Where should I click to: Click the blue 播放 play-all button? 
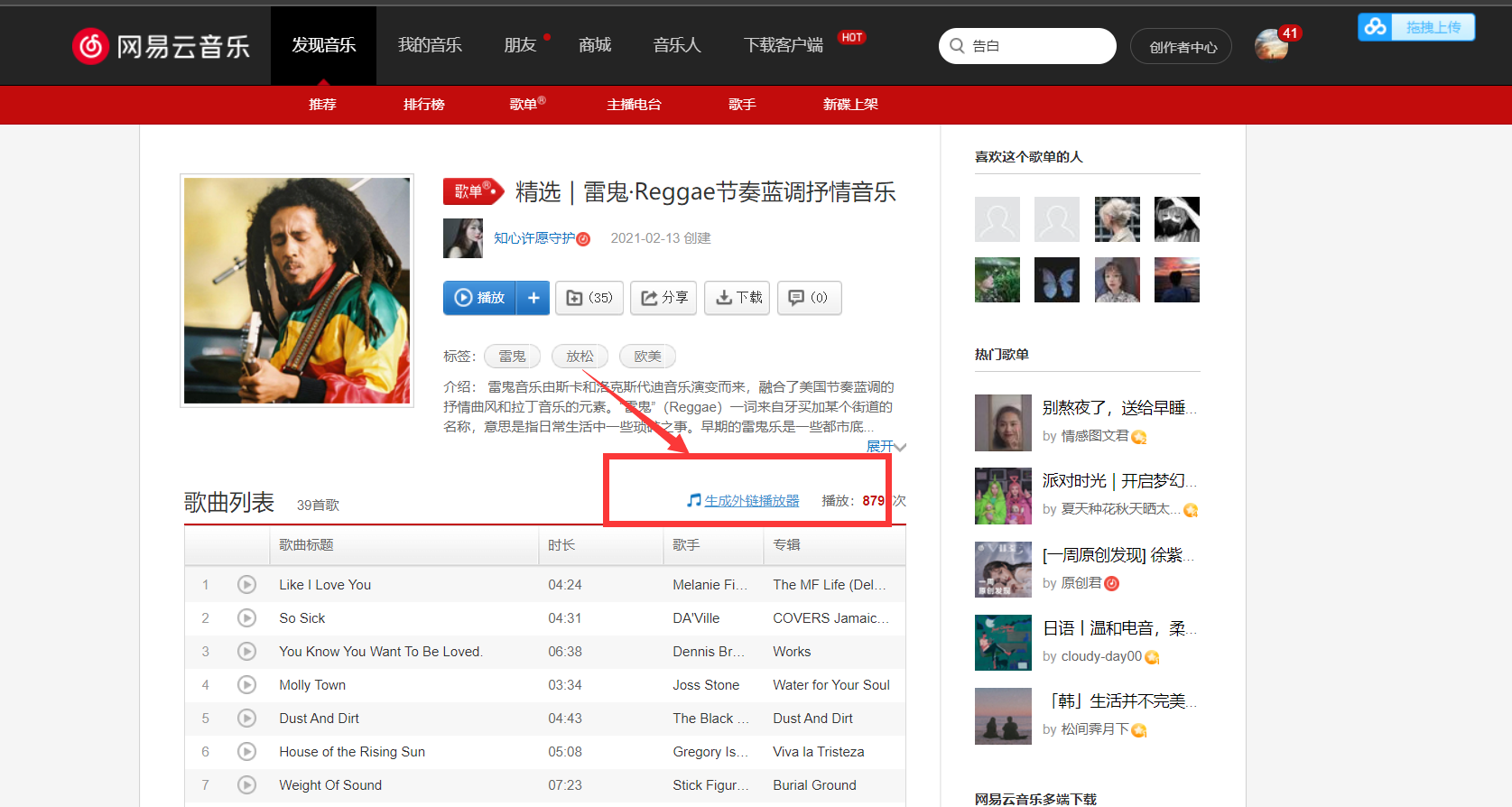tap(479, 298)
